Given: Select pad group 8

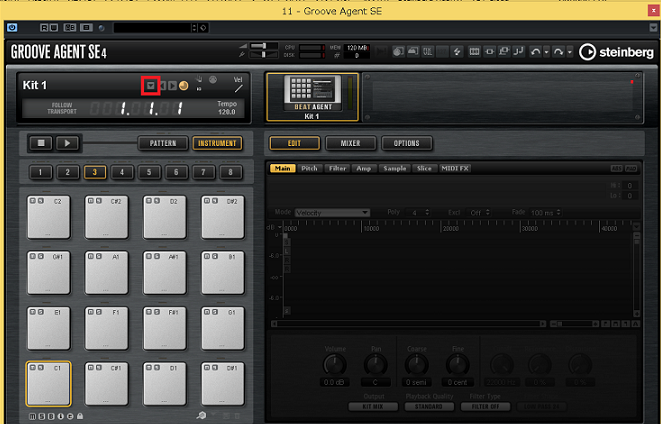Looking at the screenshot, I should (230, 172).
